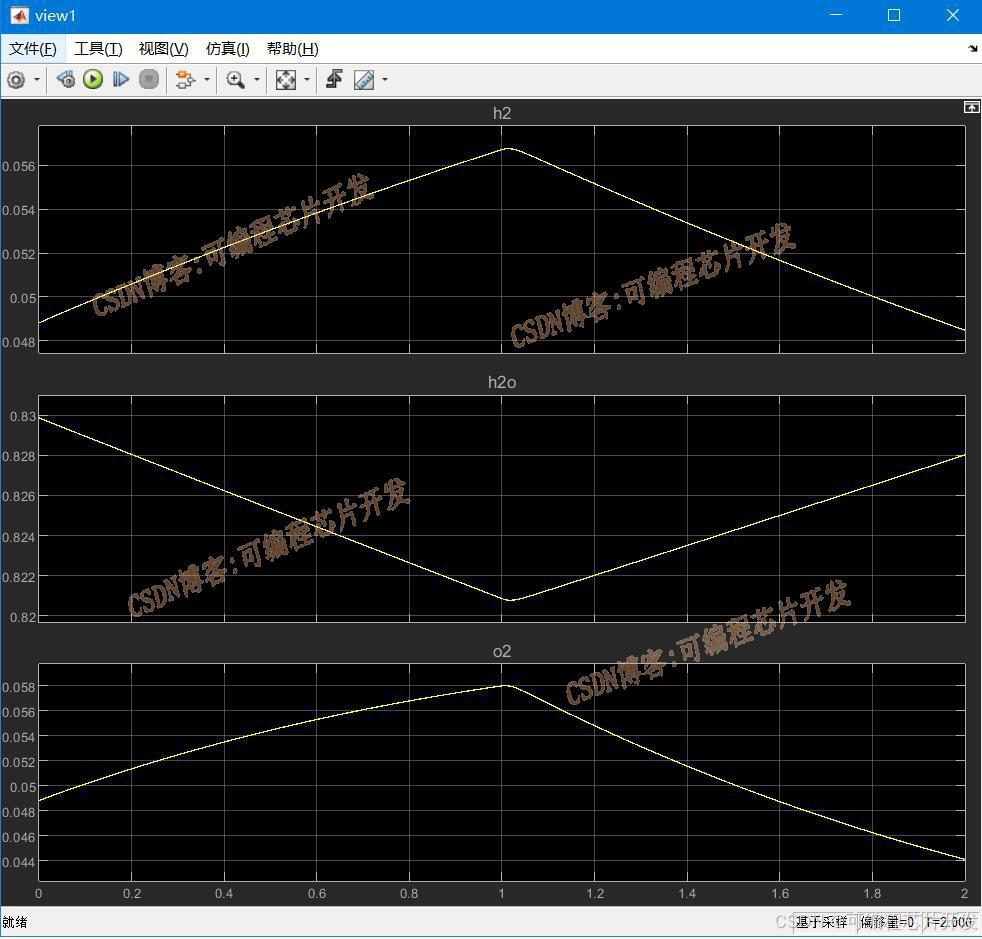Open the cursor measurements ruler icon
The image size is (982, 939).
tap(364, 80)
